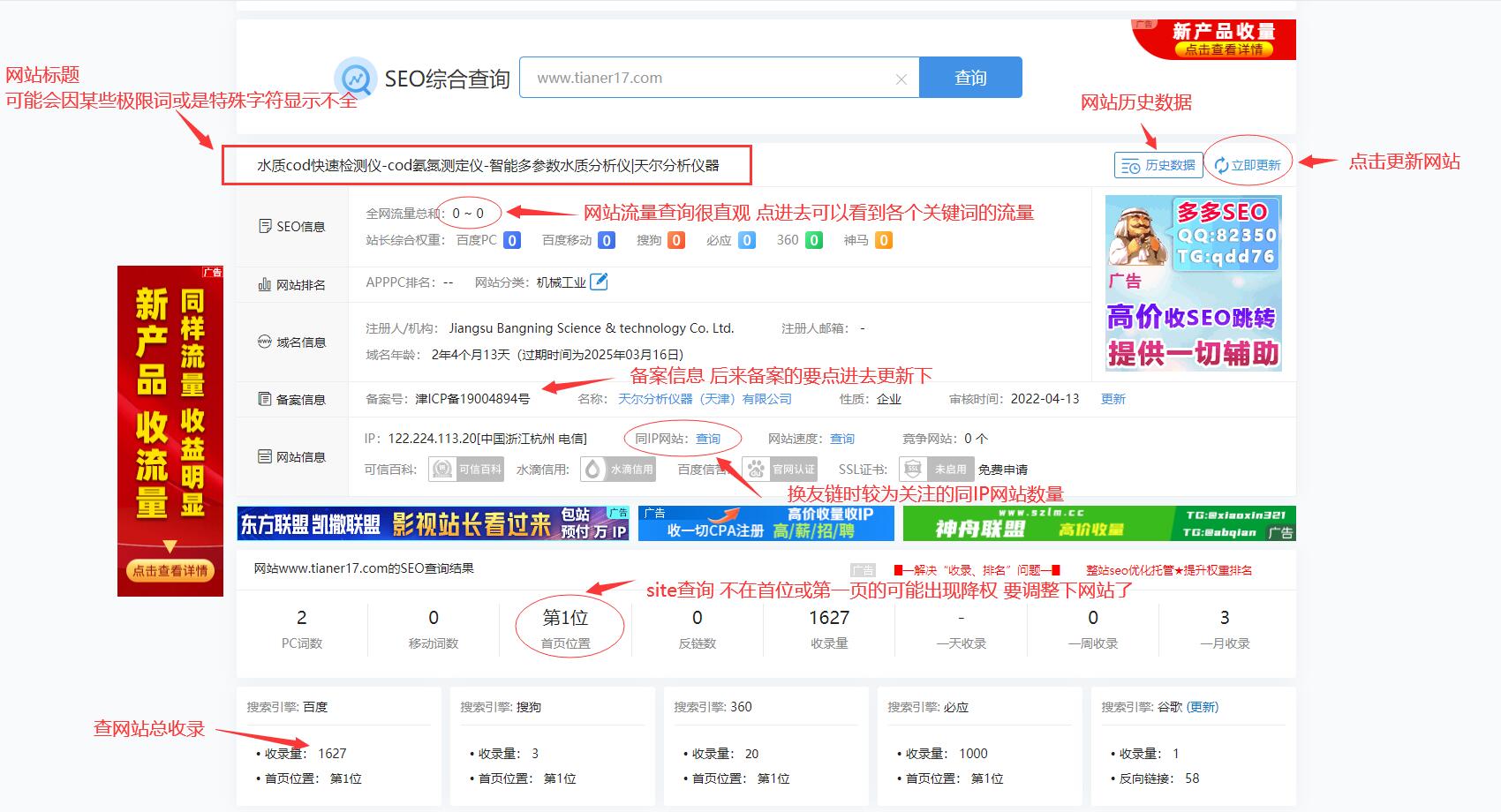Click the PC词数 value 2

pyautogui.click(x=302, y=617)
